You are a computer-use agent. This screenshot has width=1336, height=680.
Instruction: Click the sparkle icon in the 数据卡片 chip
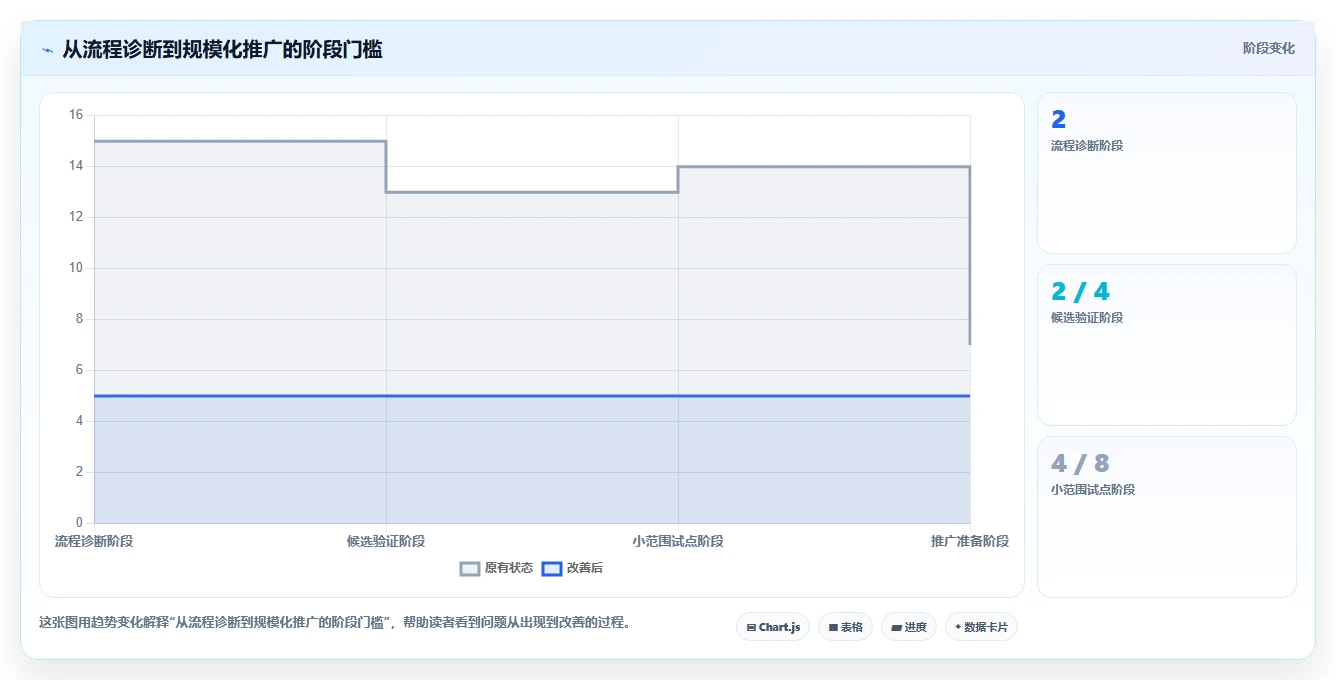[x=958, y=627]
